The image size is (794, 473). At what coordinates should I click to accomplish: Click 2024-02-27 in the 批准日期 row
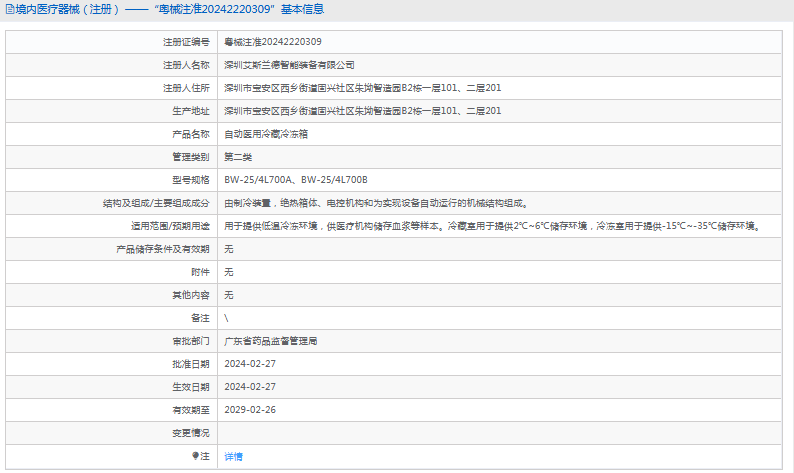(x=250, y=364)
